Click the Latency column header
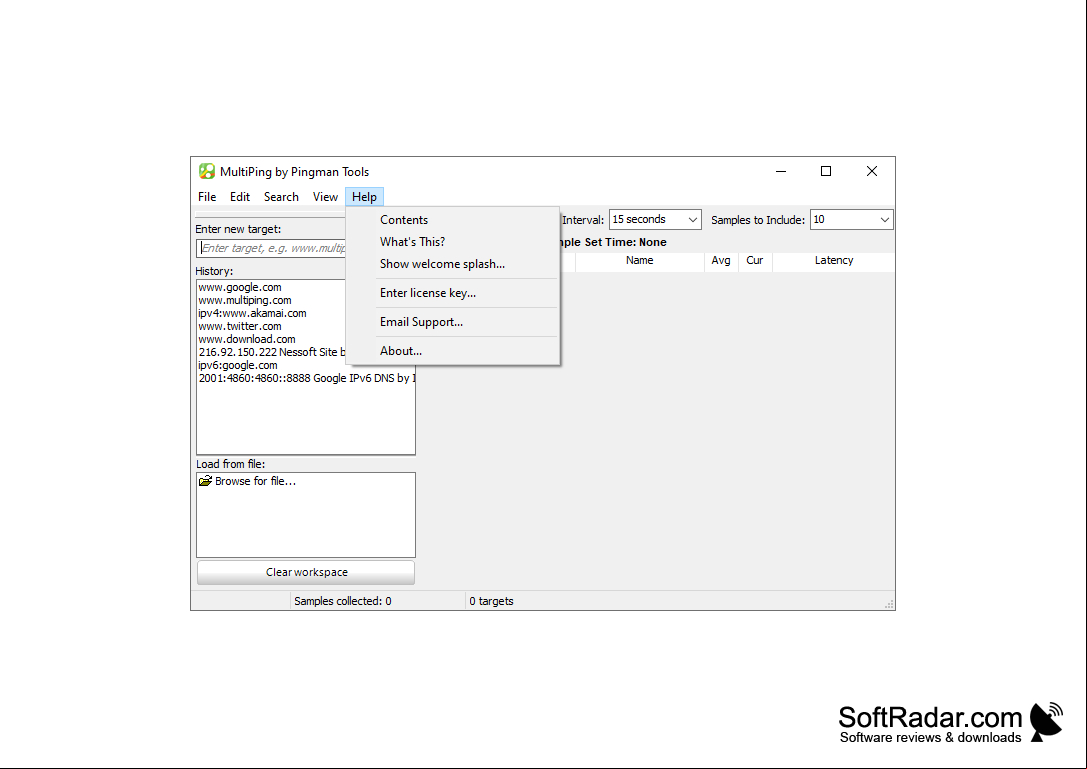The height and width of the screenshot is (769, 1087). pos(833,261)
